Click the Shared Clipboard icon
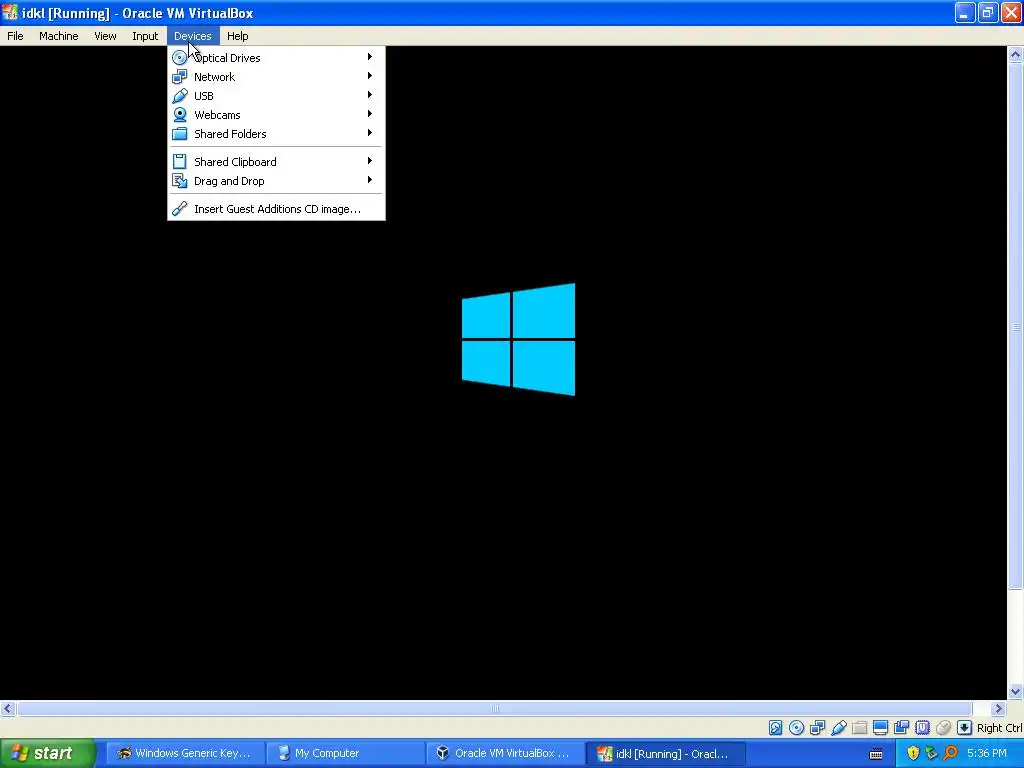The width and height of the screenshot is (1024, 768). 180,161
